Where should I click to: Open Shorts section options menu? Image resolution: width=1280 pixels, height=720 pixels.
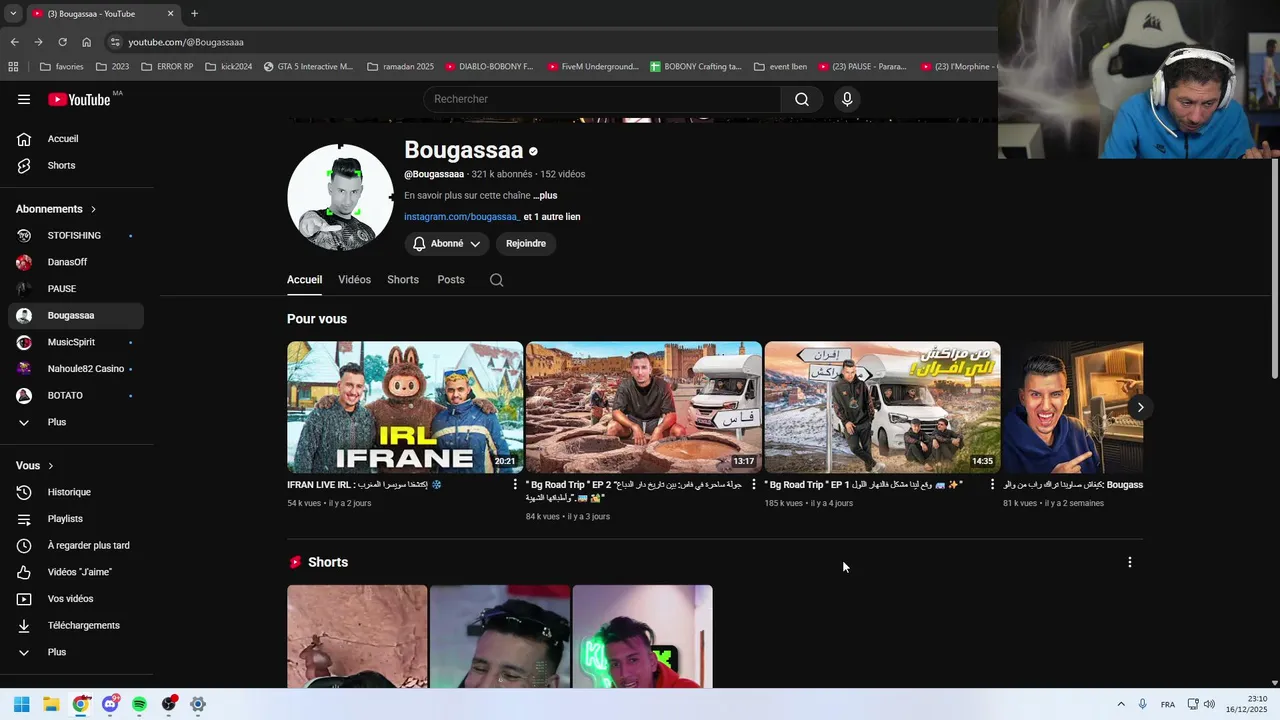pos(1130,563)
